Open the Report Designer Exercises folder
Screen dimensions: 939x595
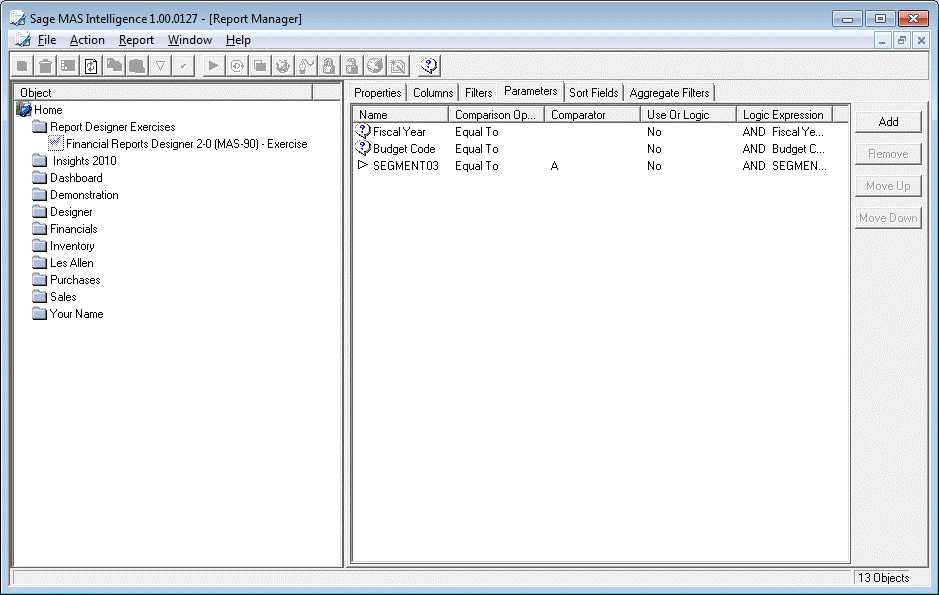point(112,127)
